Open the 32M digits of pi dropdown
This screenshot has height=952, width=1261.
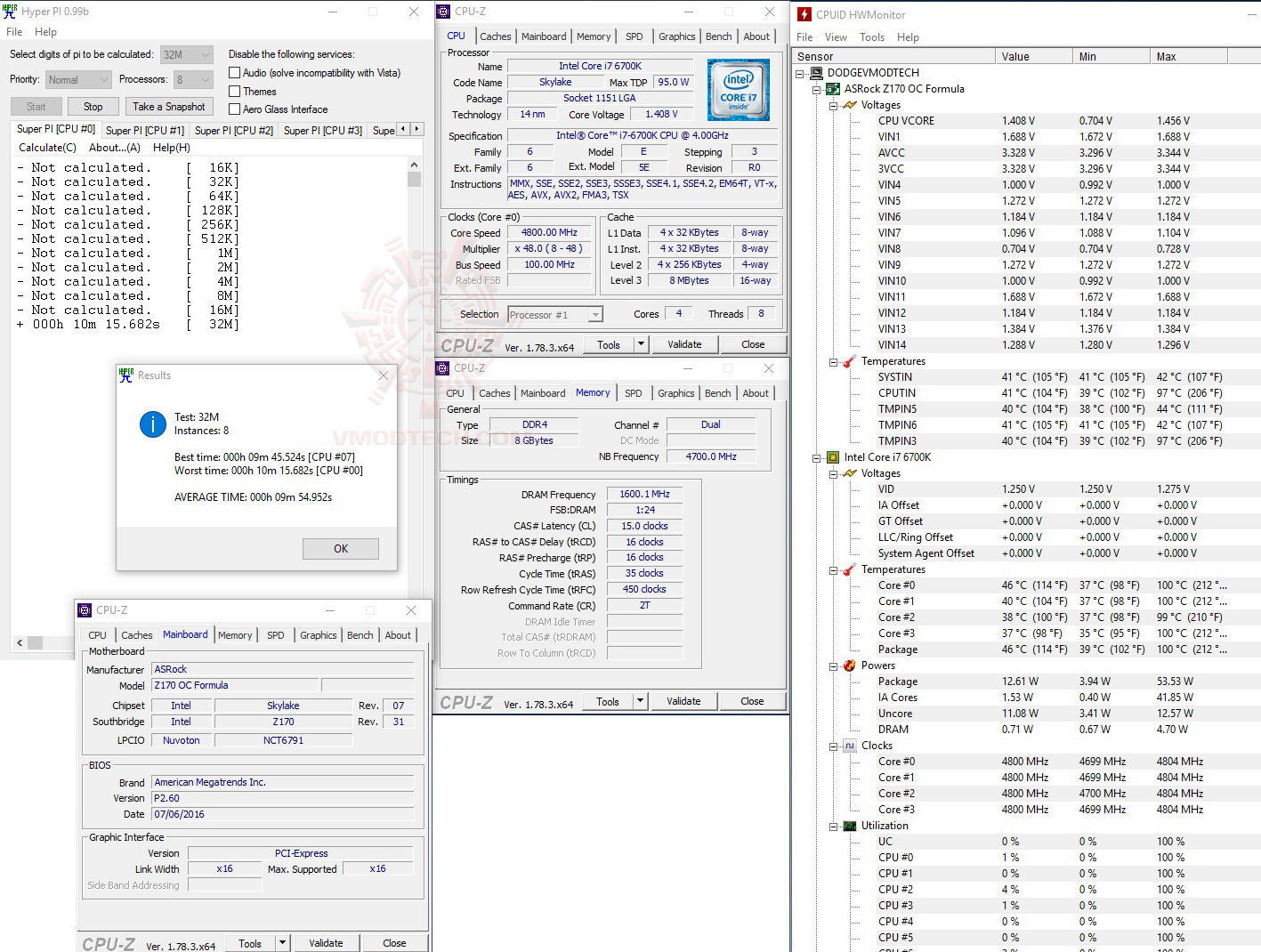pos(186,54)
